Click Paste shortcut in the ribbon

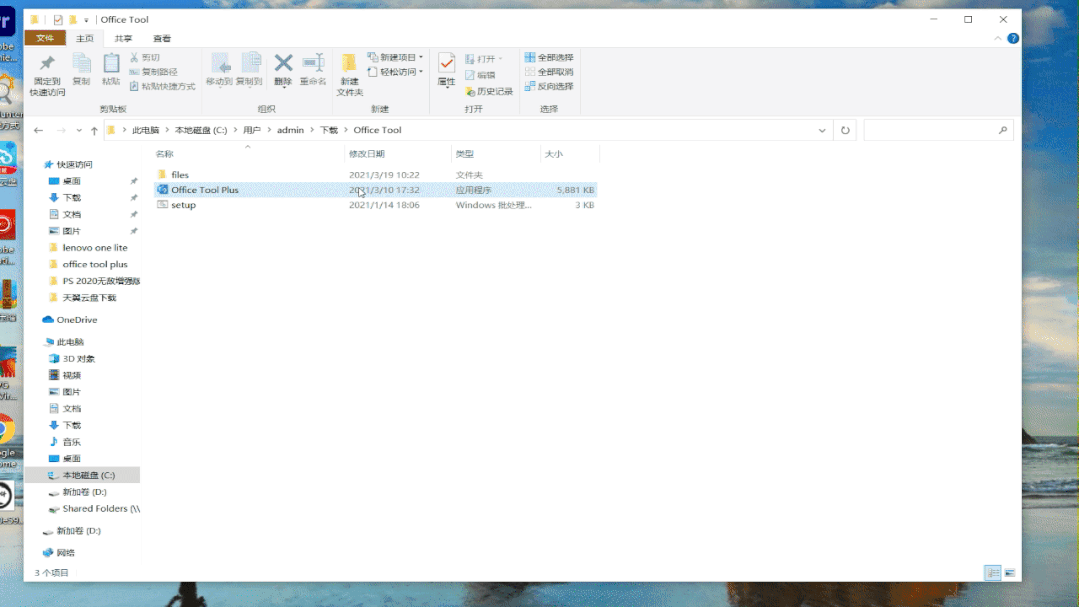[x=162, y=86]
